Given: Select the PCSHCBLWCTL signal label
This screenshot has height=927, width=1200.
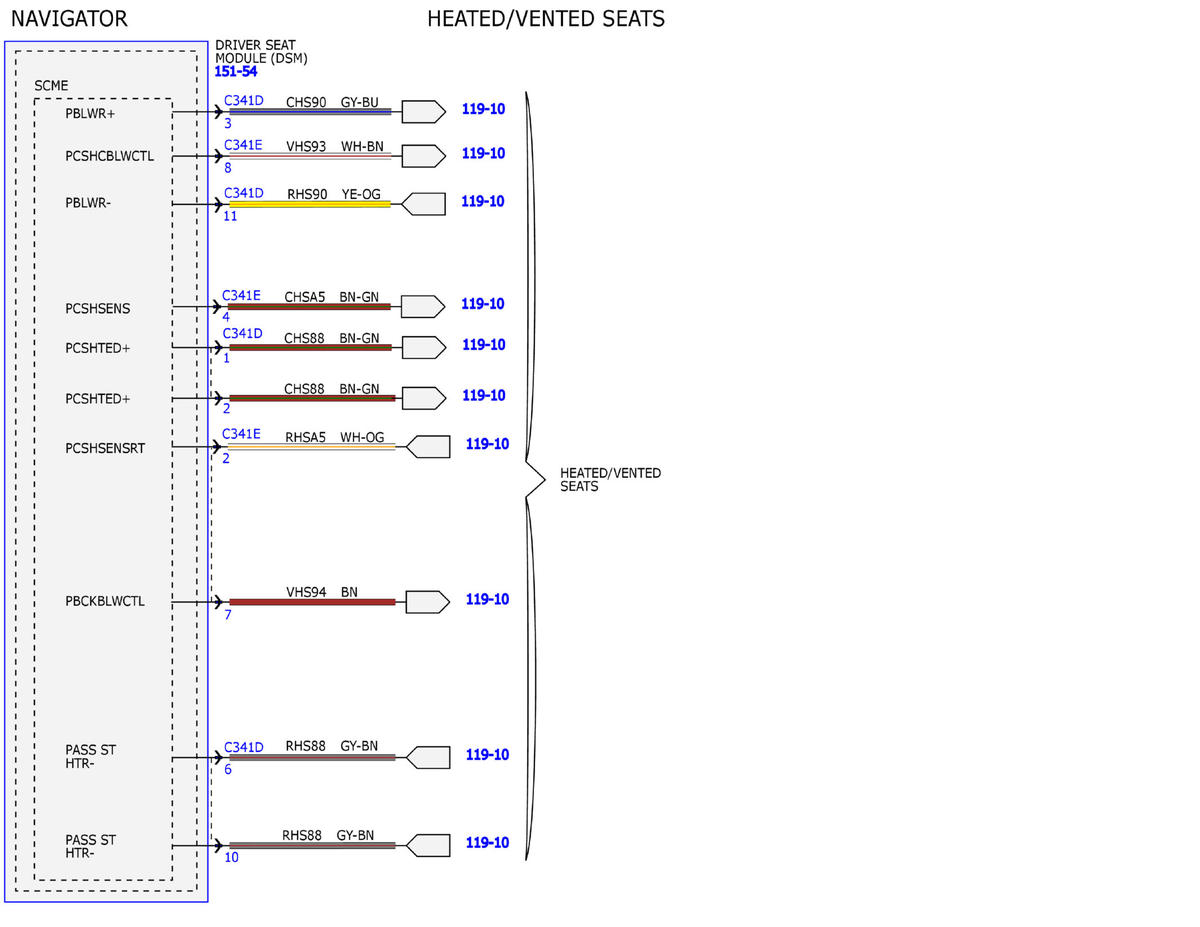Looking at the screenshot, I should tap(109, 156).
